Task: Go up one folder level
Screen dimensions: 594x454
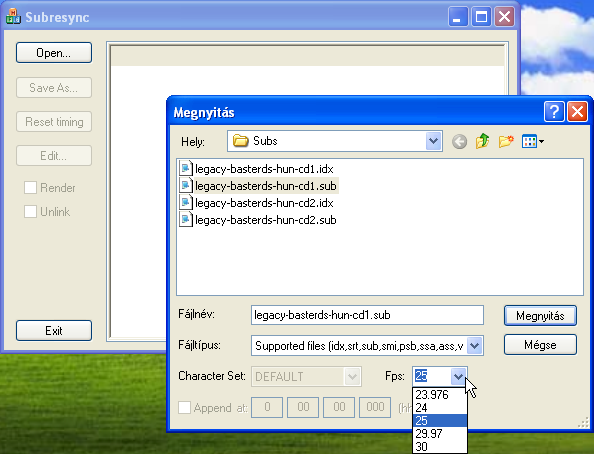Action: (x=482, y=141)
